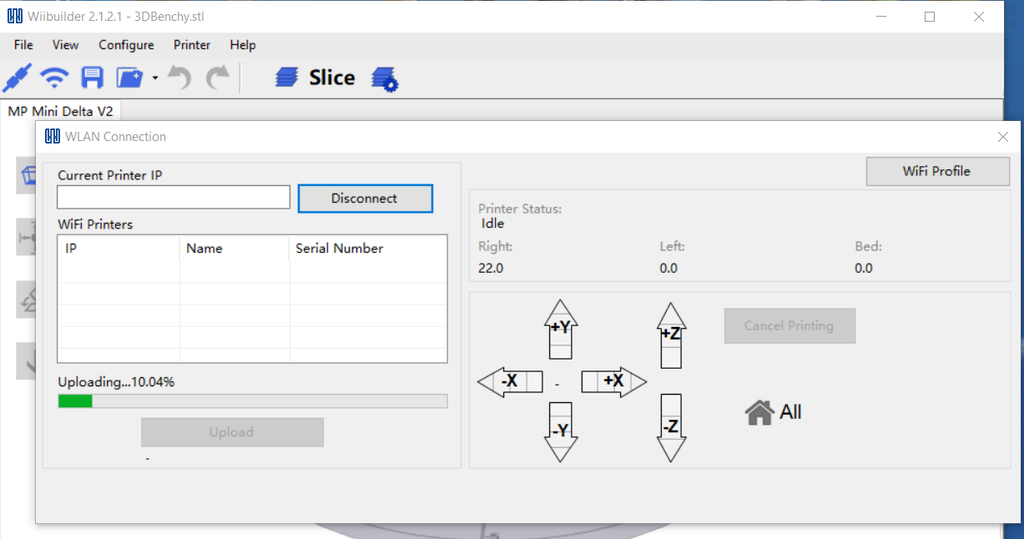Open the WiFi connection toolbar icon
Viewport: 1024px width, 539px height.
54,78
